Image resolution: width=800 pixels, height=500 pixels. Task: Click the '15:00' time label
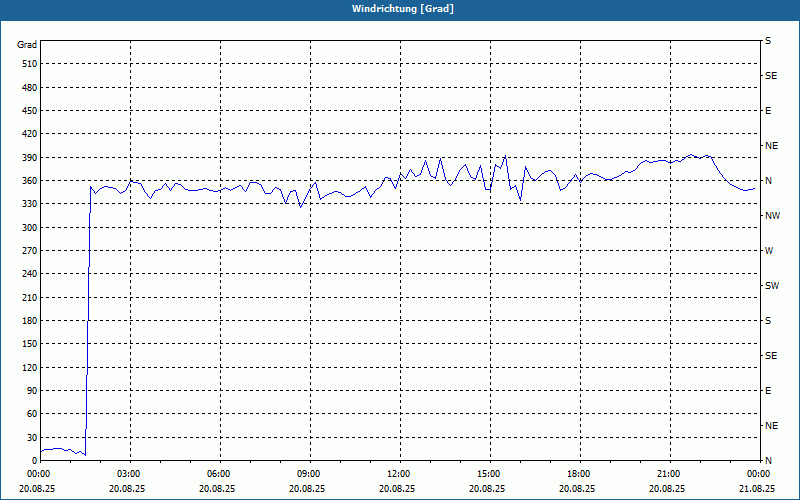pyautogui.click(x=487, y=474)
